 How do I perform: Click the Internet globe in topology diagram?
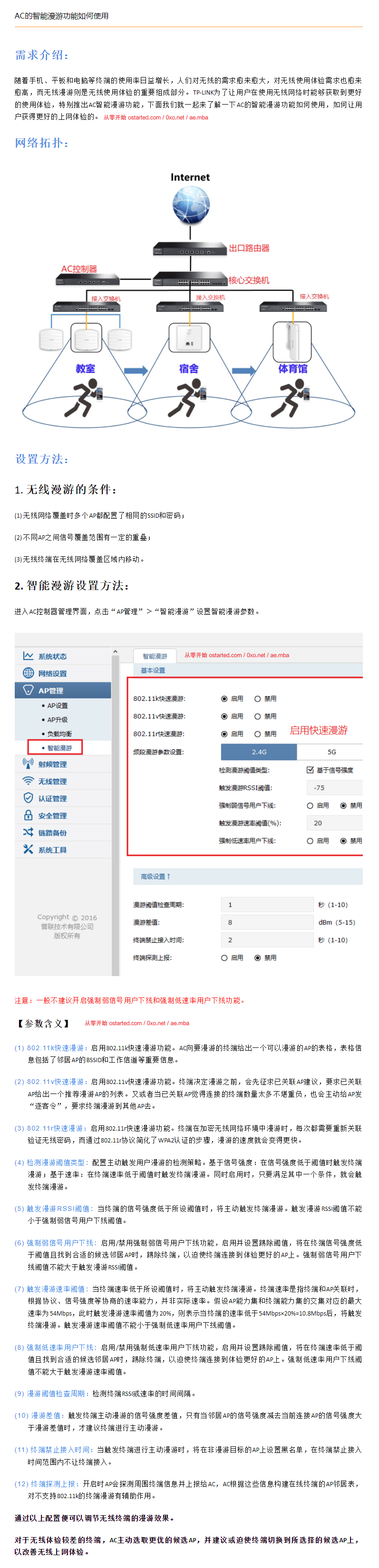(190, 205)
